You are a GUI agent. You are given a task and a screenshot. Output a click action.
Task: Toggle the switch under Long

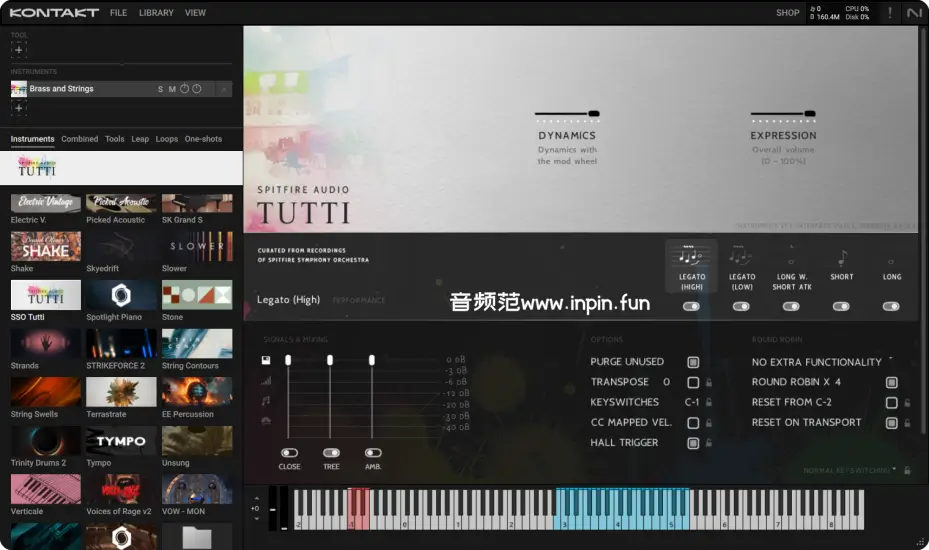pyautogui.click(x=891, y=306)
